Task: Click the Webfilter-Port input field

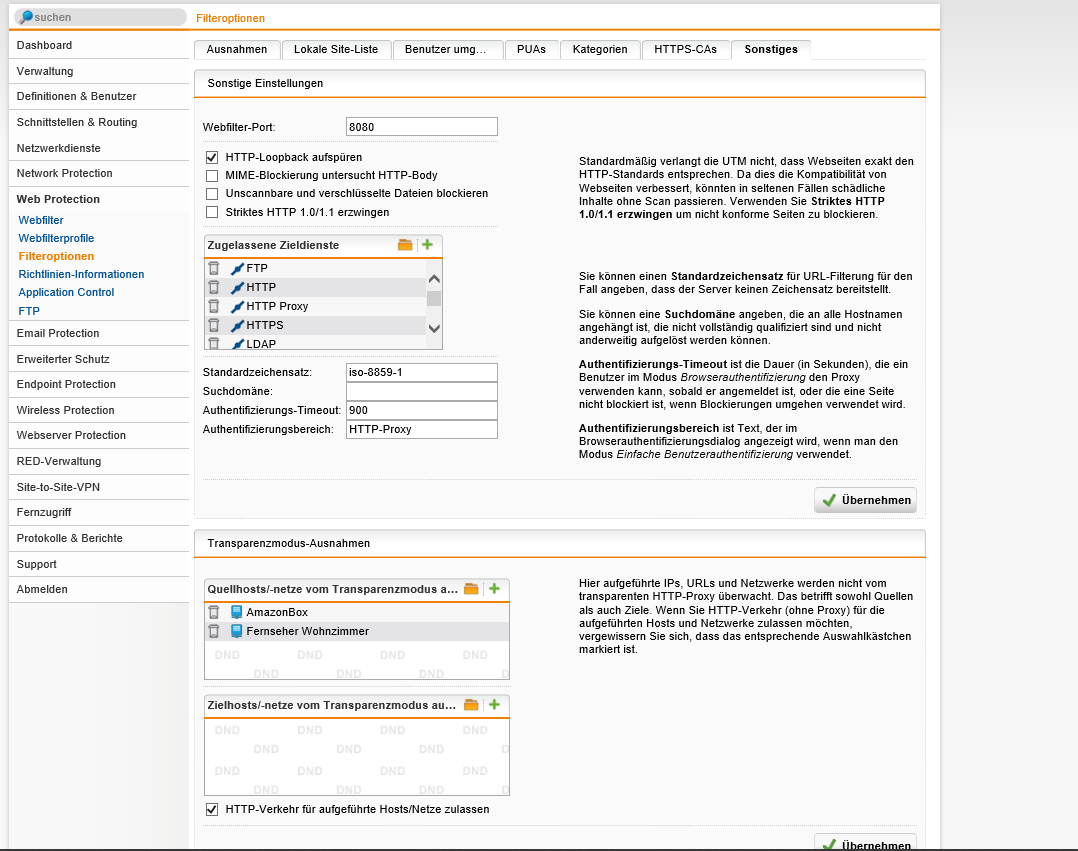Action: pyautogui.click(x=421, y=127)
